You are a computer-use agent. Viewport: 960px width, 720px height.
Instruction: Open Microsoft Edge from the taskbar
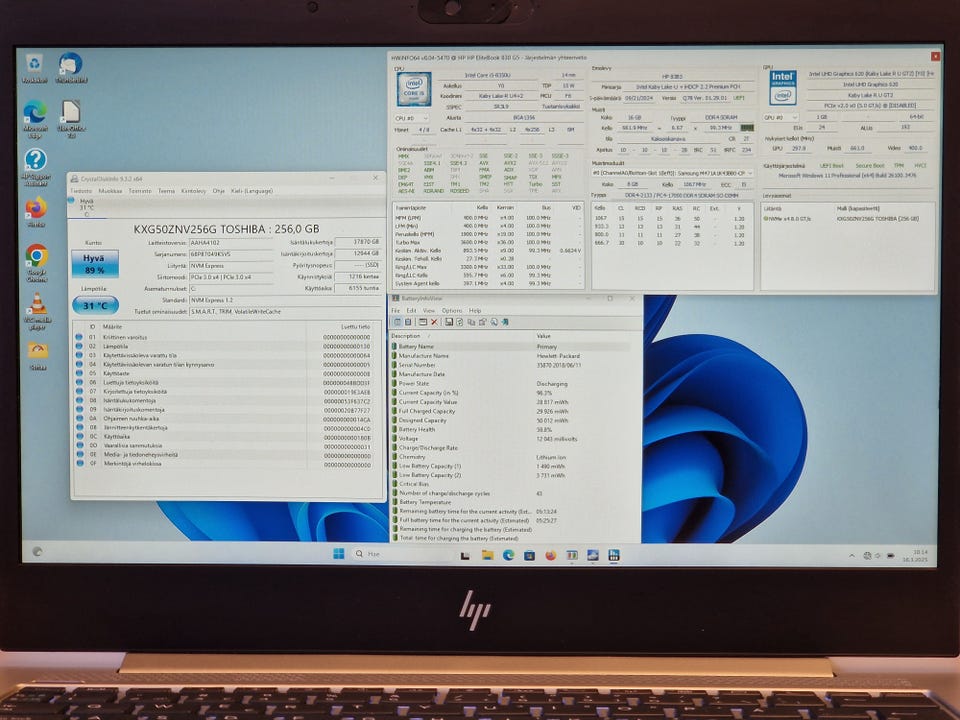click(x=508, y=555)
